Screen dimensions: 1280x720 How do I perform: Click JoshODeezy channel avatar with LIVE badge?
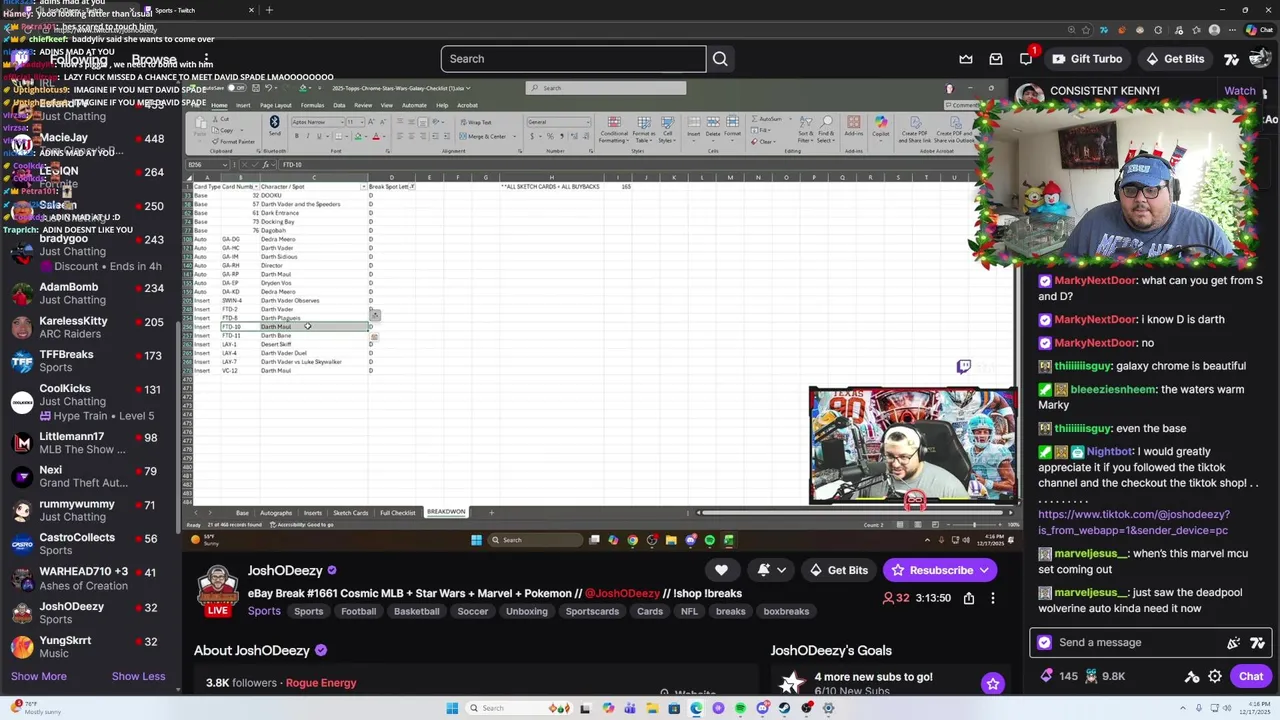[218, 590]
